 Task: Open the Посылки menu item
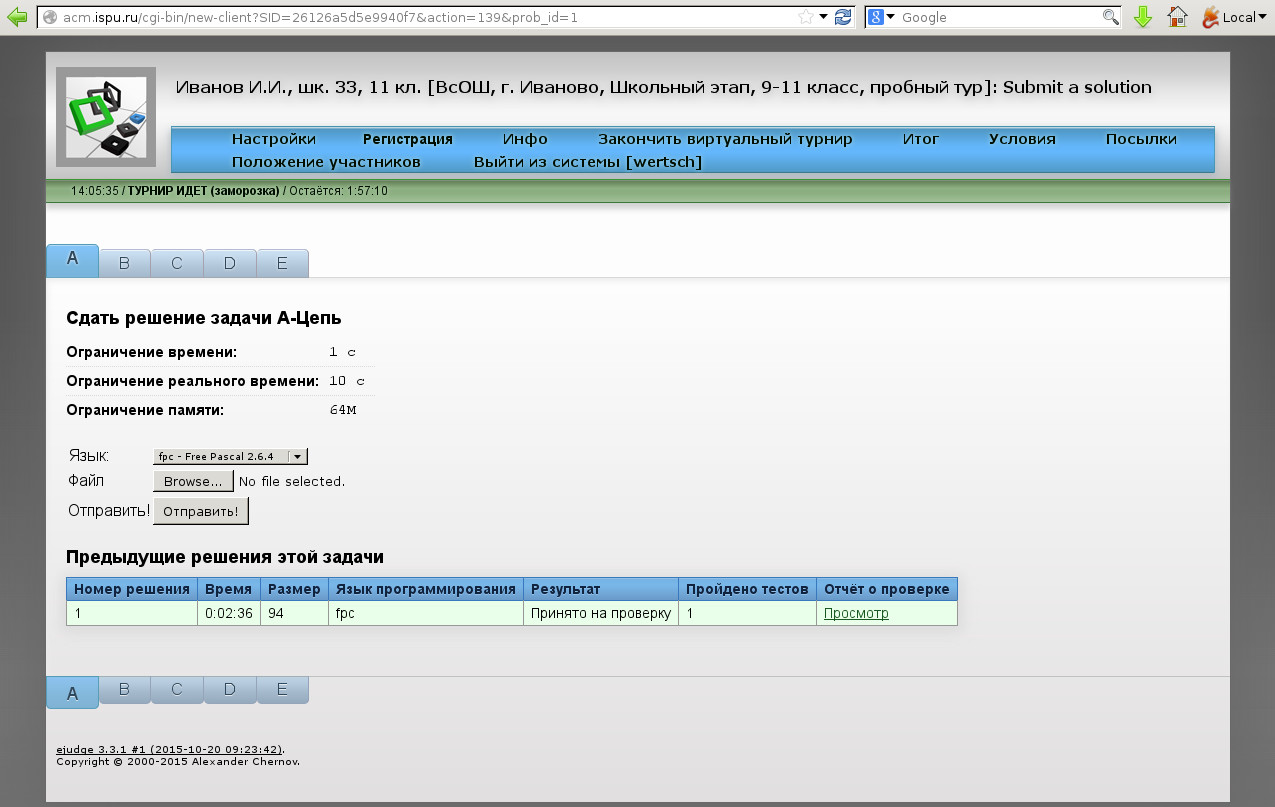(1140, 139)
